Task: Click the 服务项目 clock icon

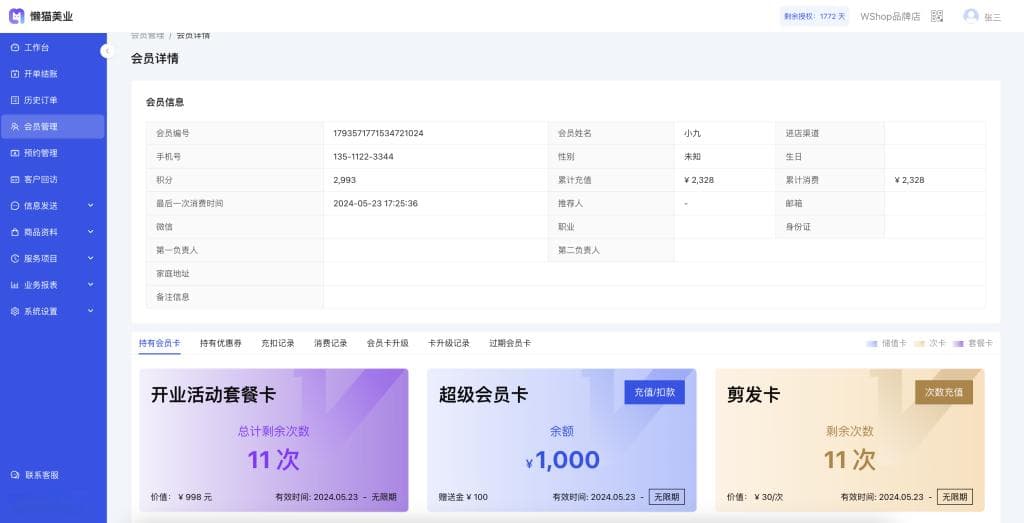Action: click(15, 259)
